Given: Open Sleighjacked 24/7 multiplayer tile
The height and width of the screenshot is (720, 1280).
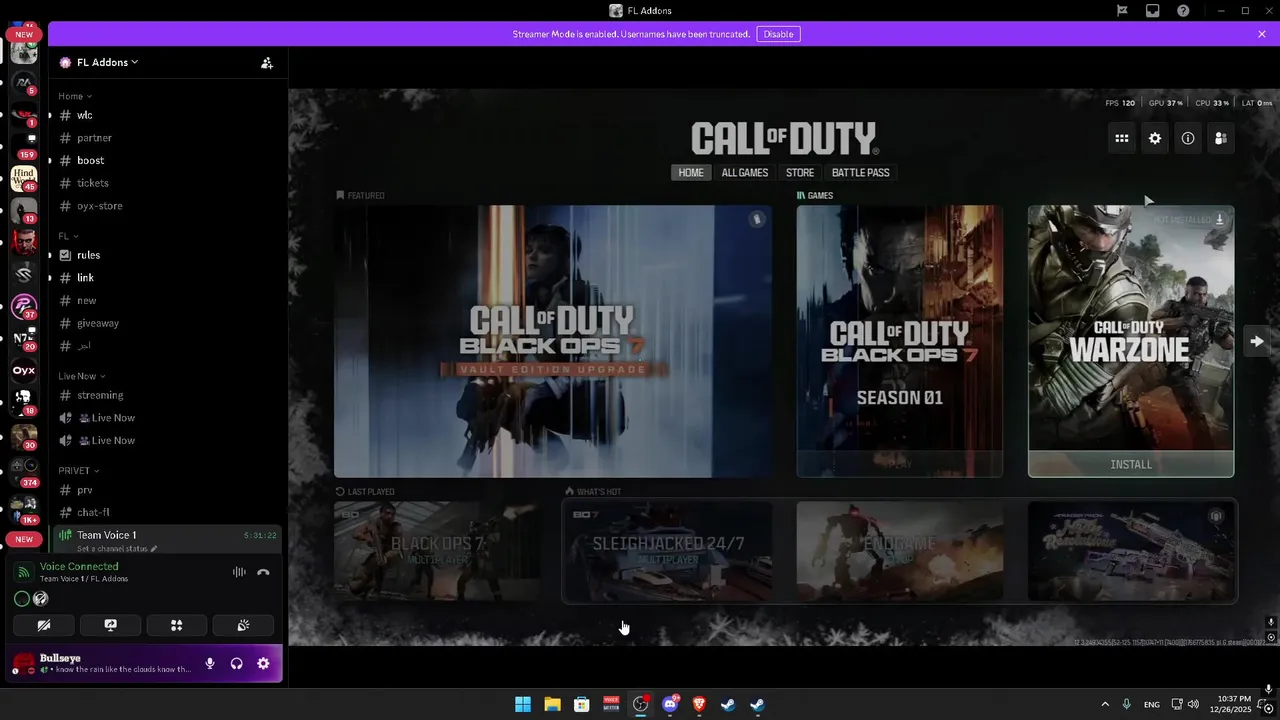Looking at the screenshot, I should [x=668, y=551].
